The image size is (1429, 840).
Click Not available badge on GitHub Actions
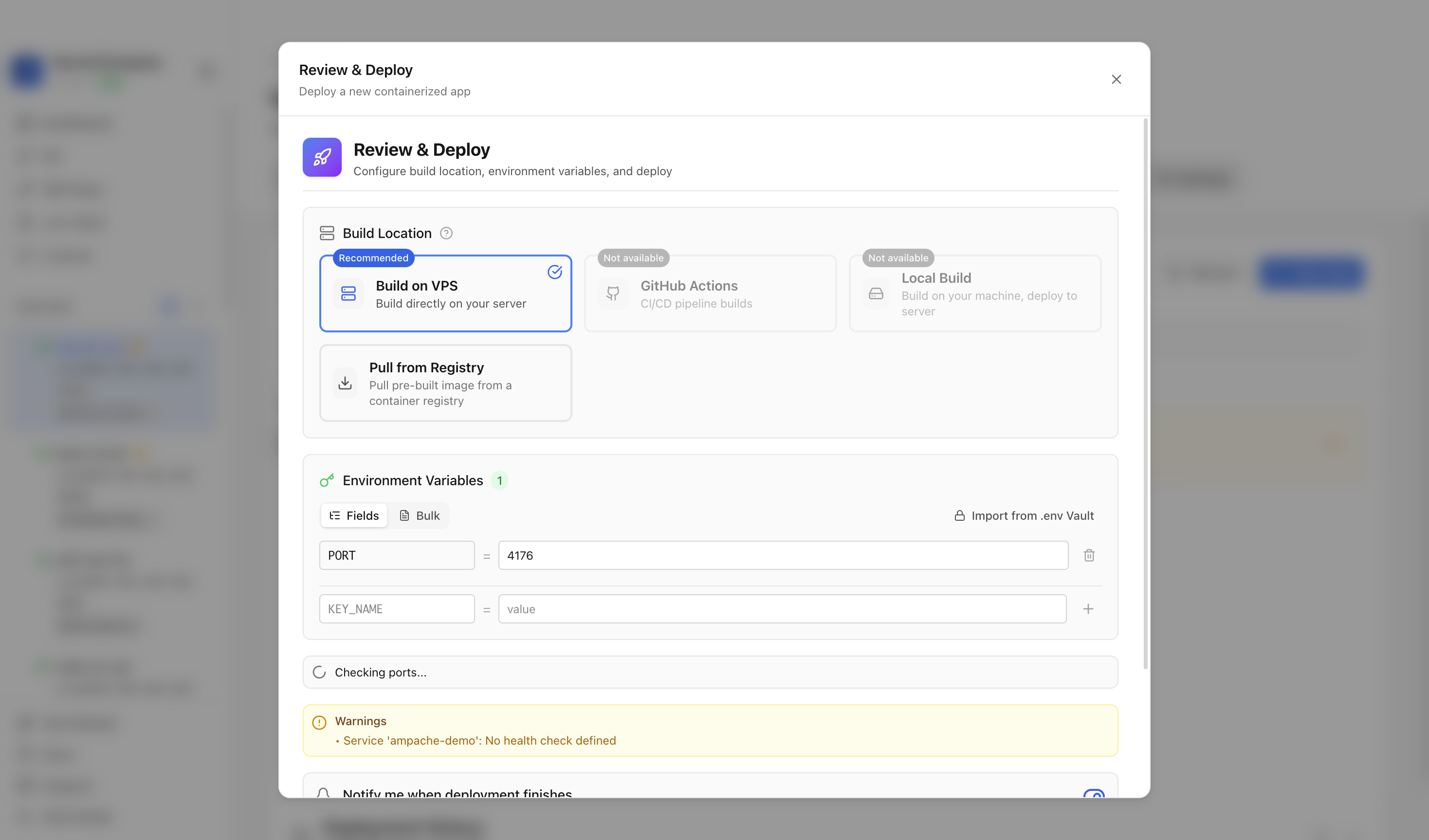(x=633, y=258)
